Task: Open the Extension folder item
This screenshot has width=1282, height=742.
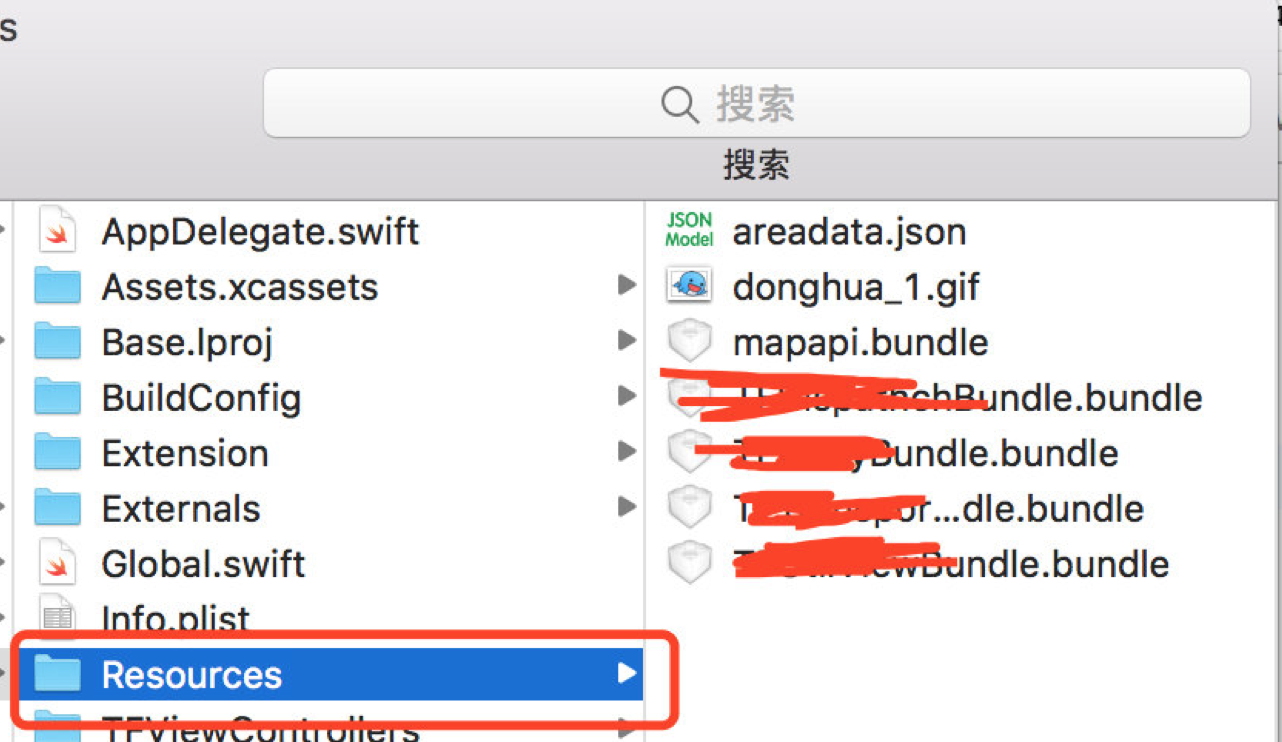Action: [185, 453]
